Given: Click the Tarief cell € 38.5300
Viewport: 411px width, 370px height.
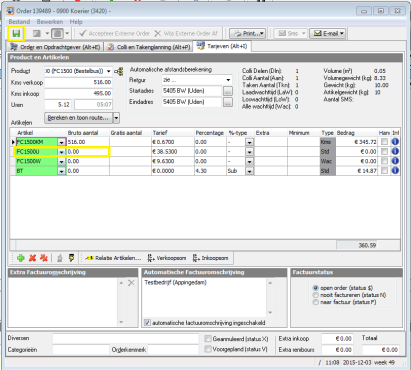Looking at the screenshot, I should [173, 152].
